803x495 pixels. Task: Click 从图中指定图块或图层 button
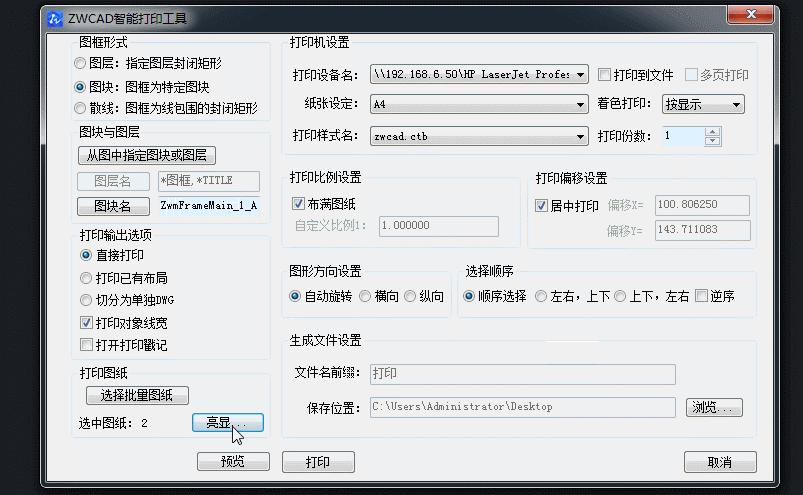(x=146, y=155)
